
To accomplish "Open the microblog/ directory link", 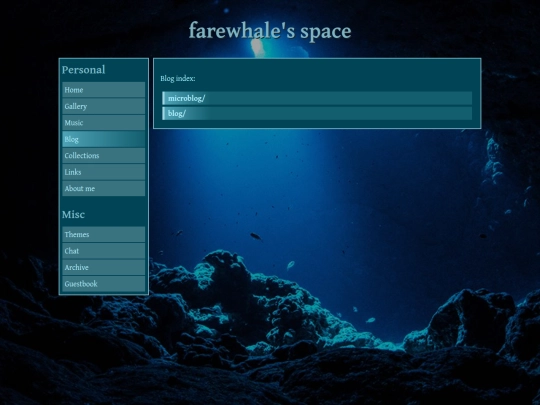I will [317, 98].
